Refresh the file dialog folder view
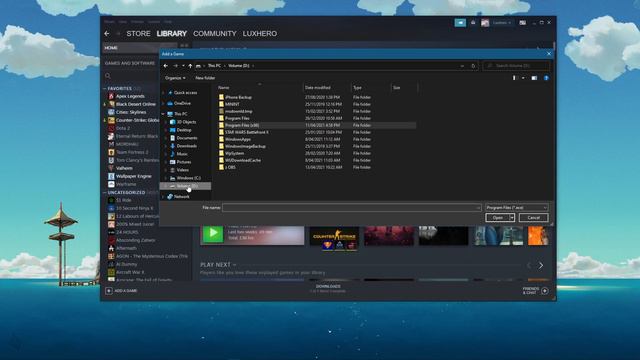640x360 pixels. click(x=473, y=66)
